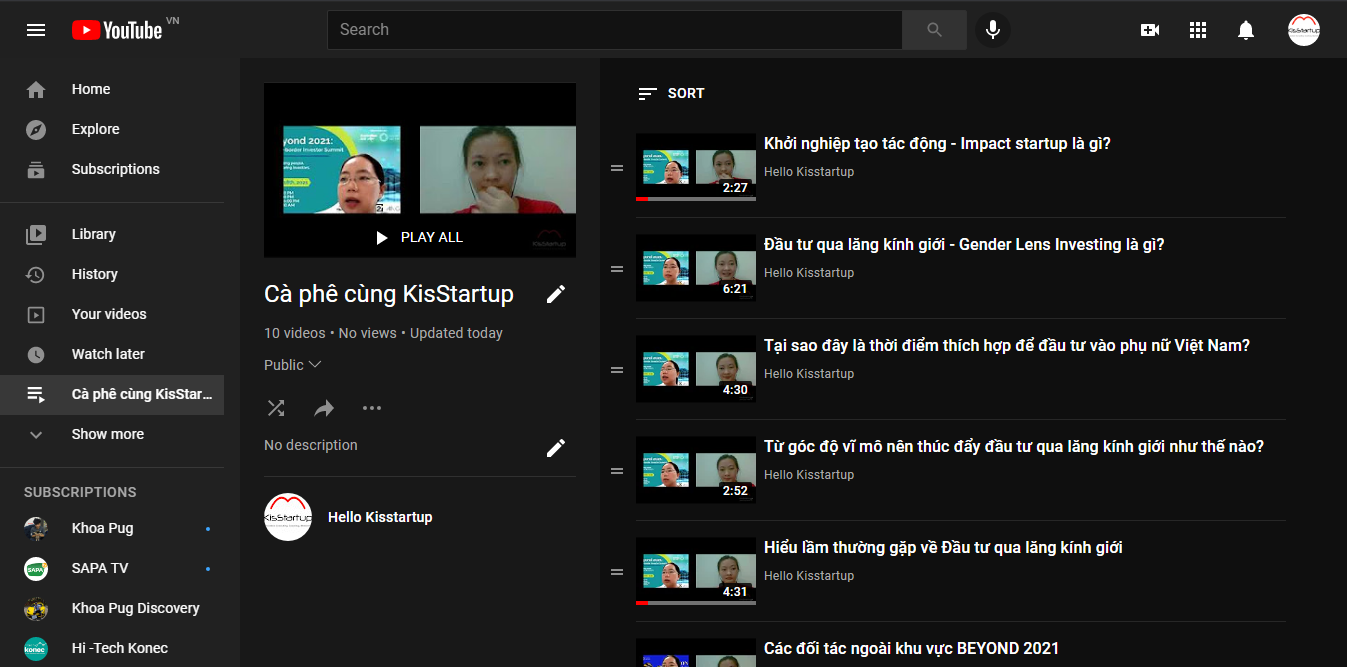Share the playlist with arrow icon
The image size is (1347, 667).
tap(324, 408)
